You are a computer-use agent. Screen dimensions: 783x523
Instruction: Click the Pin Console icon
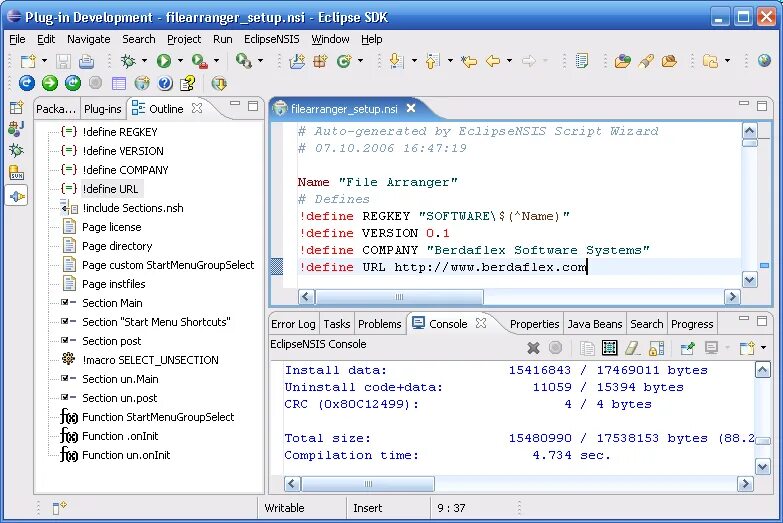coord(688,348)
